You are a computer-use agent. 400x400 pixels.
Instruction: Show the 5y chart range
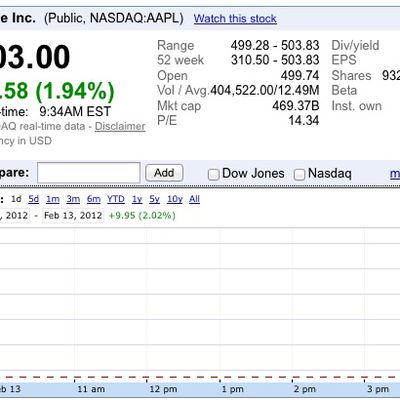[x=154, y=199]
